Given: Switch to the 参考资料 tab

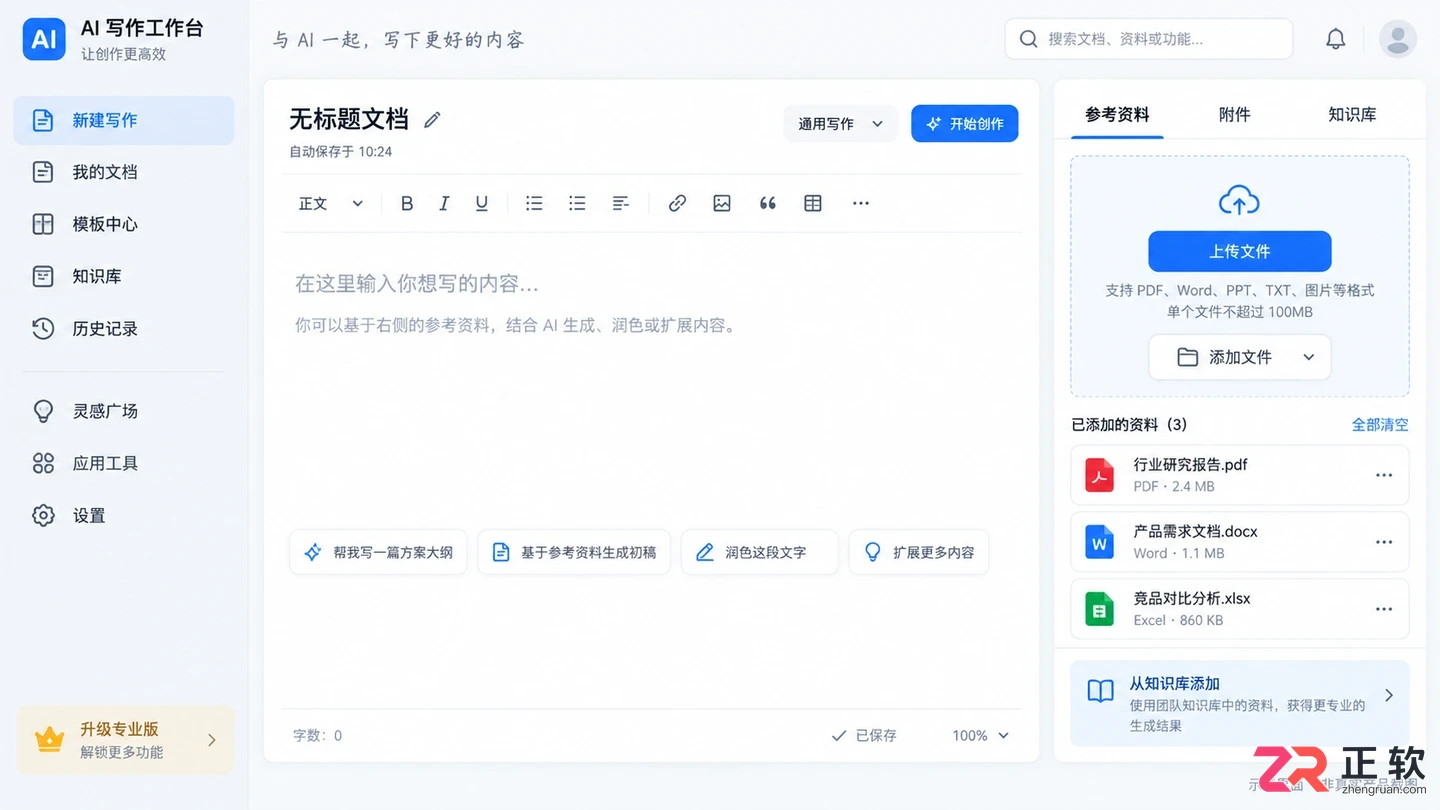Looking at the screenshot, I should coord(1117,114).
